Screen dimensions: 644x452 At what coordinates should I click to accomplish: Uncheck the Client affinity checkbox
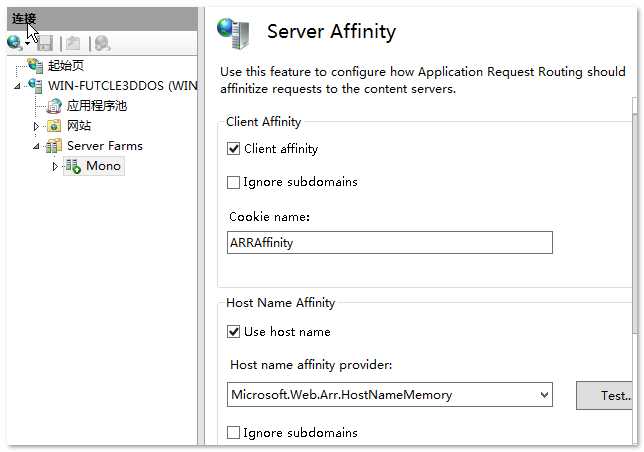[234, 150]
